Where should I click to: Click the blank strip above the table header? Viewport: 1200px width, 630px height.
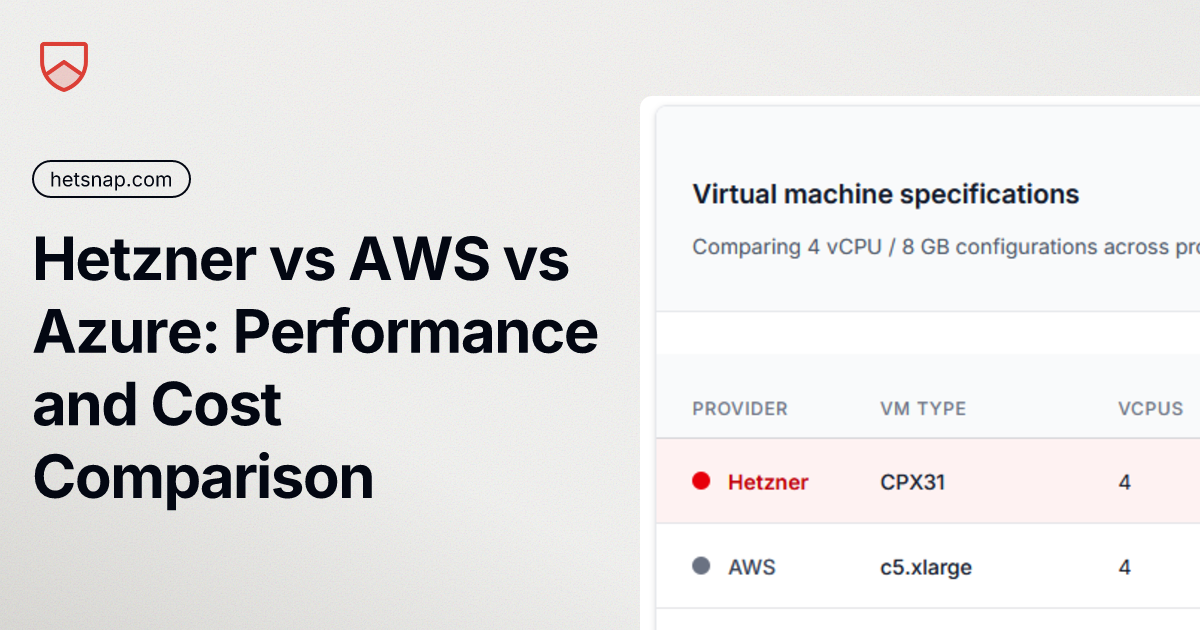point(928,333)
